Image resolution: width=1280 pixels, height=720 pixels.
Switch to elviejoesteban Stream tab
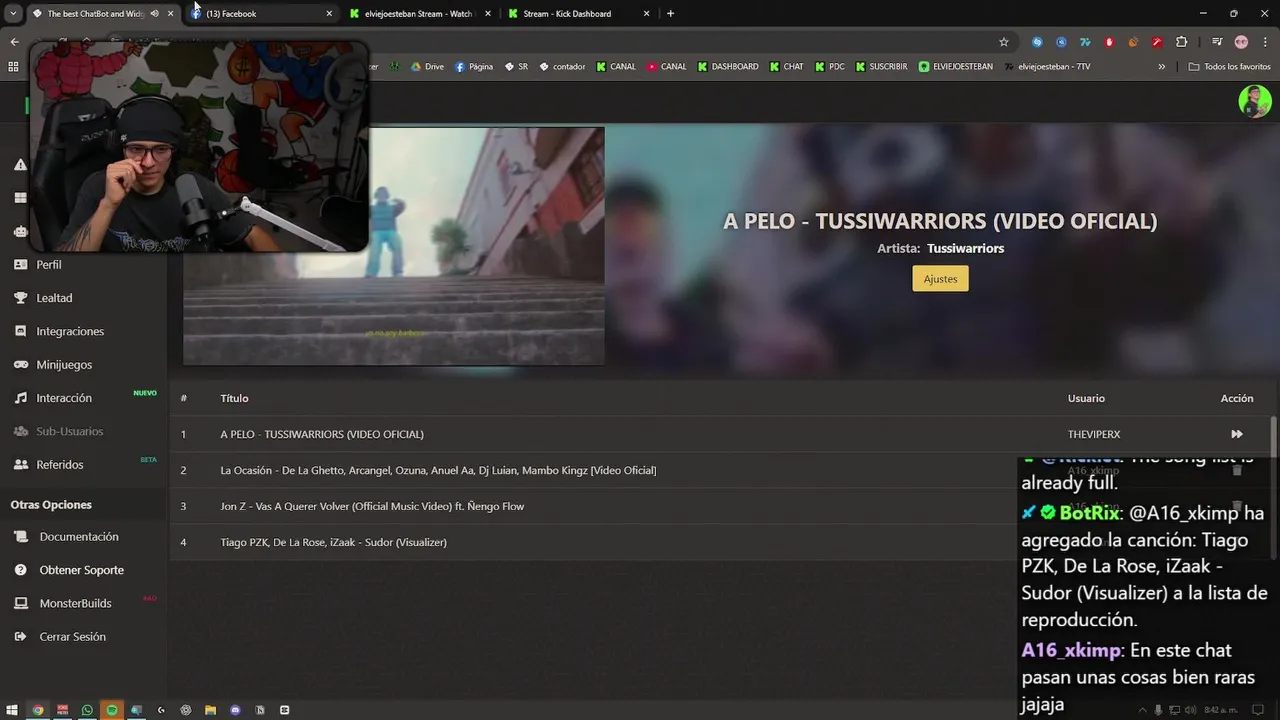pos(418,14)
